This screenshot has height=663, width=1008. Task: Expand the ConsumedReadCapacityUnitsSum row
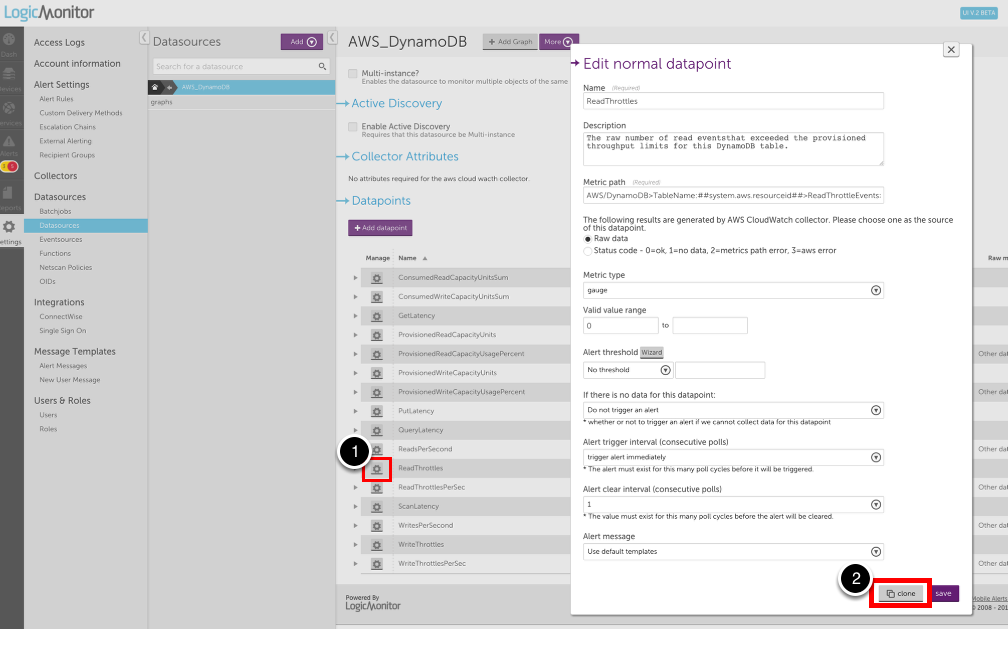(x=355, y=277)
